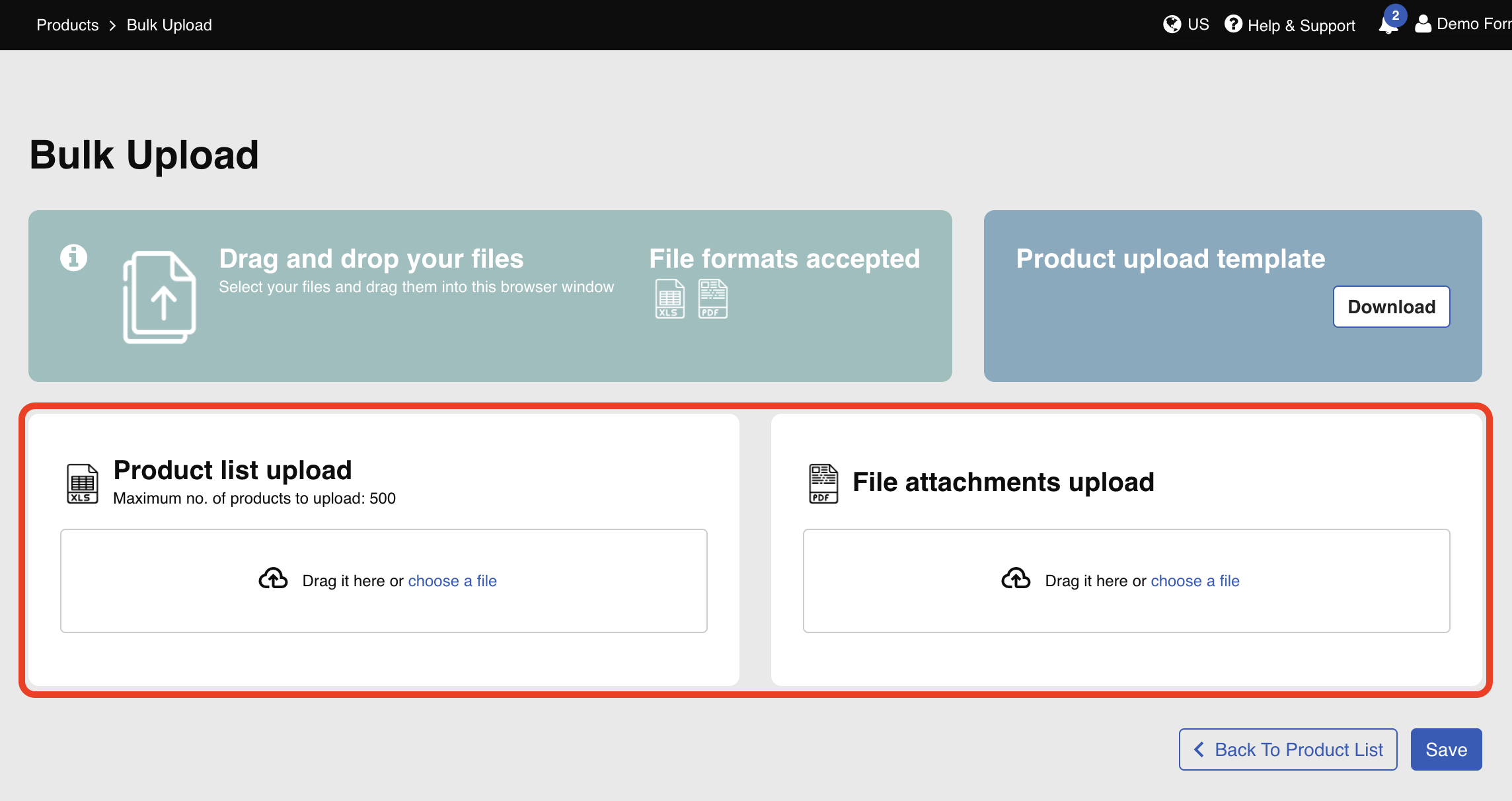Click the question mark help icon
The width and height of the screenshot is (1512, 801).
1232,24
